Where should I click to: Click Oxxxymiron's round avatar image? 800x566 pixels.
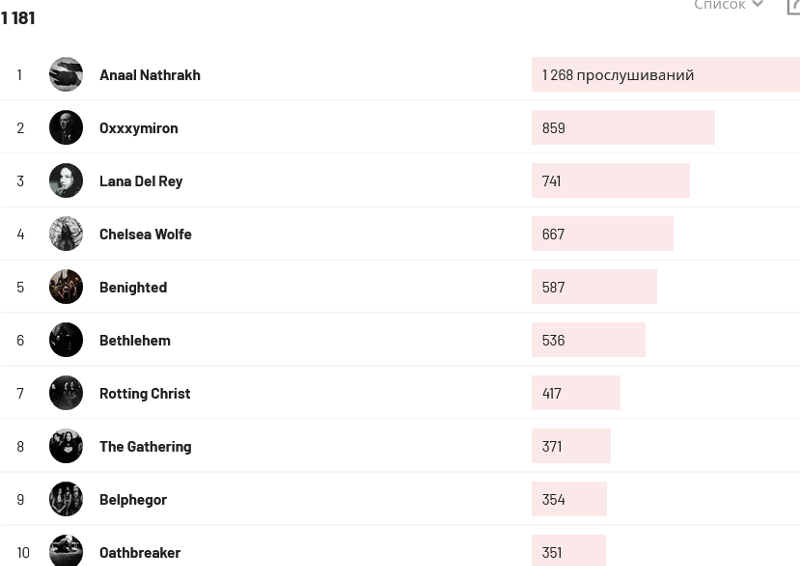(66, 128)
